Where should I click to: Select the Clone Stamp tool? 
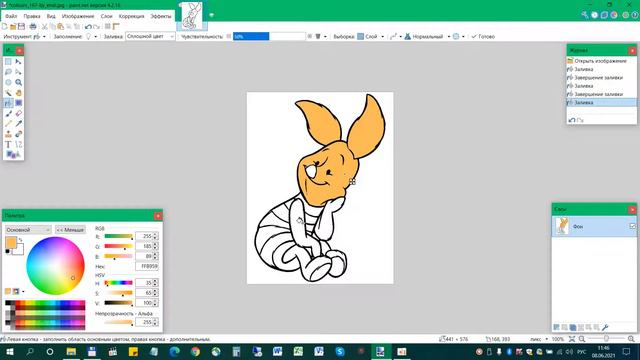[x=8, y=134]
